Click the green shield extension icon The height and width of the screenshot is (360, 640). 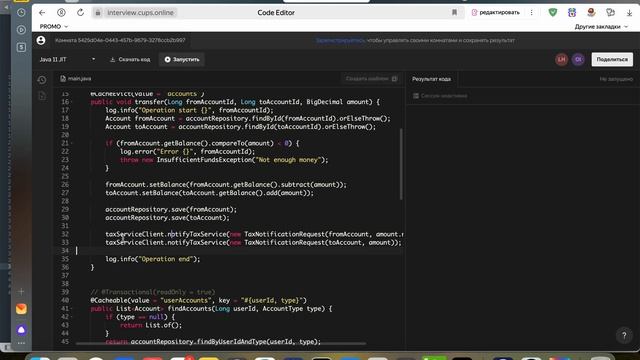click(553, 13)
